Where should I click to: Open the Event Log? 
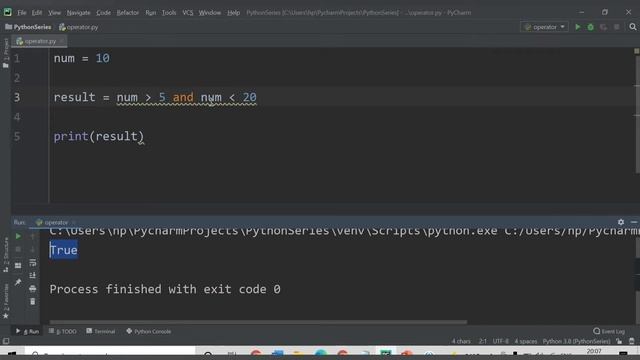(x=609, y=331)
